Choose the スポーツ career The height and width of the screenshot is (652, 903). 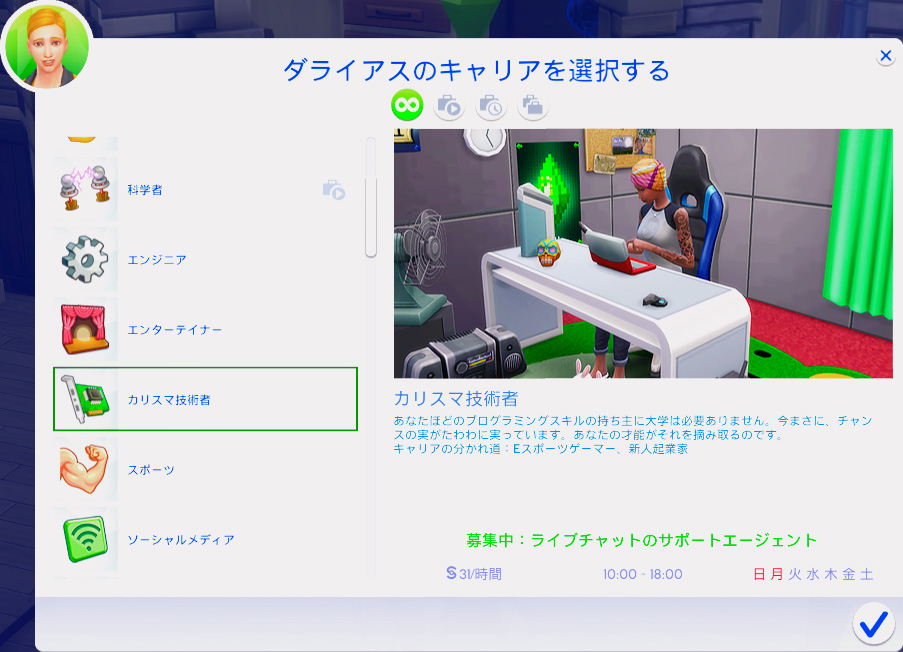(205, 469)
